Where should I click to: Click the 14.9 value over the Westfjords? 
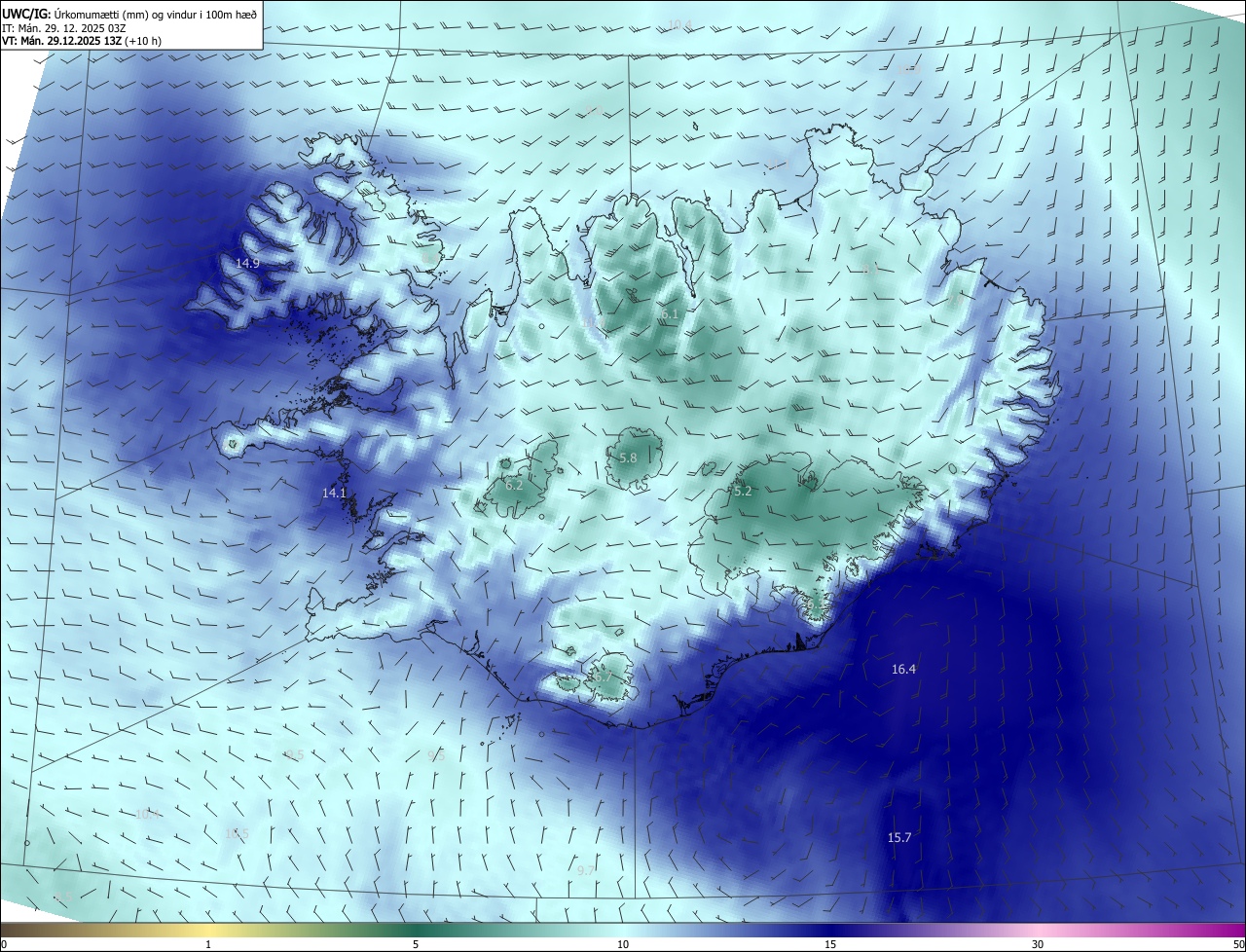[x=247, y=264]
